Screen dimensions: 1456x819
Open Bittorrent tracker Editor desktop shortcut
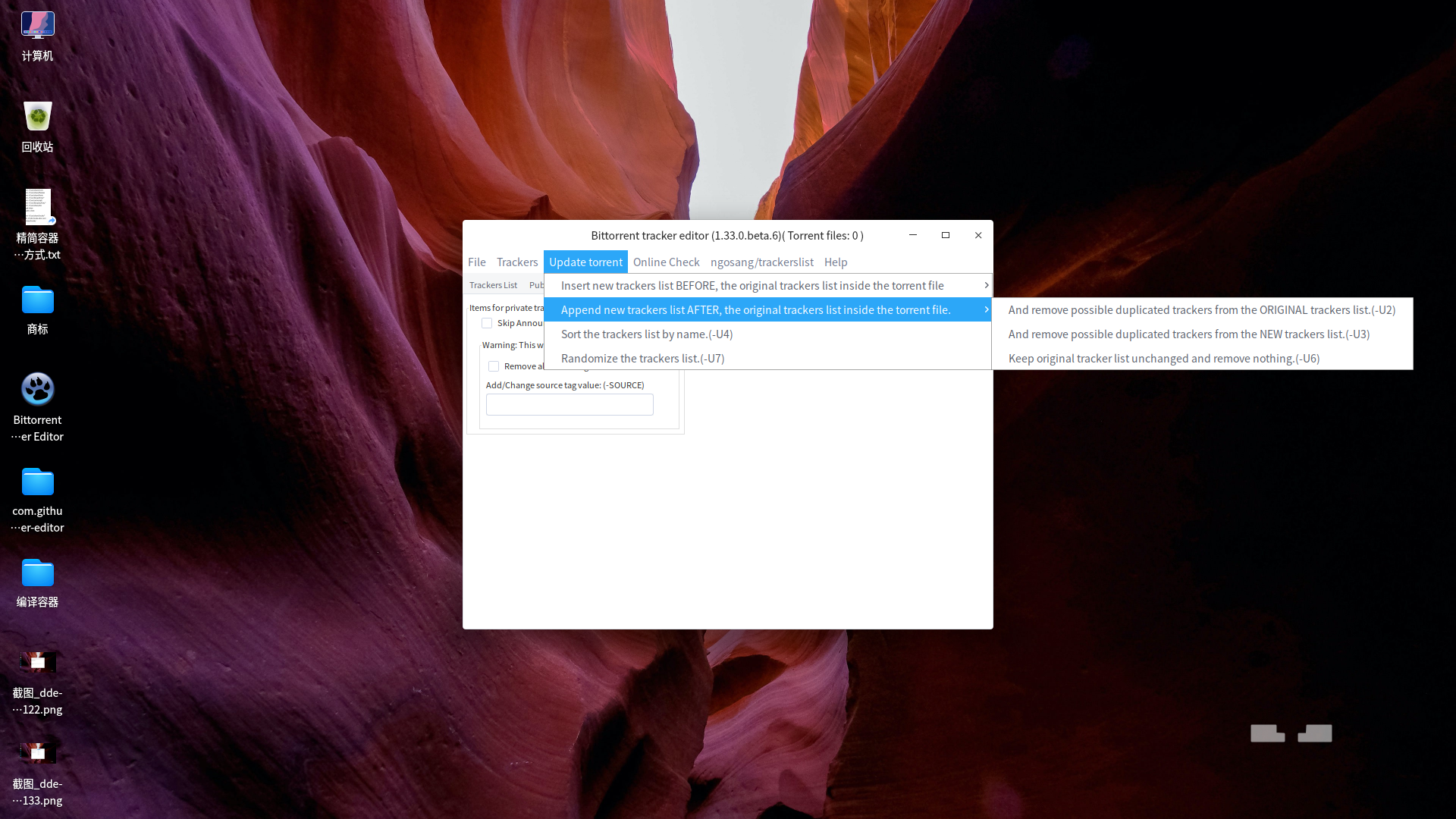(x=37, y=390)
